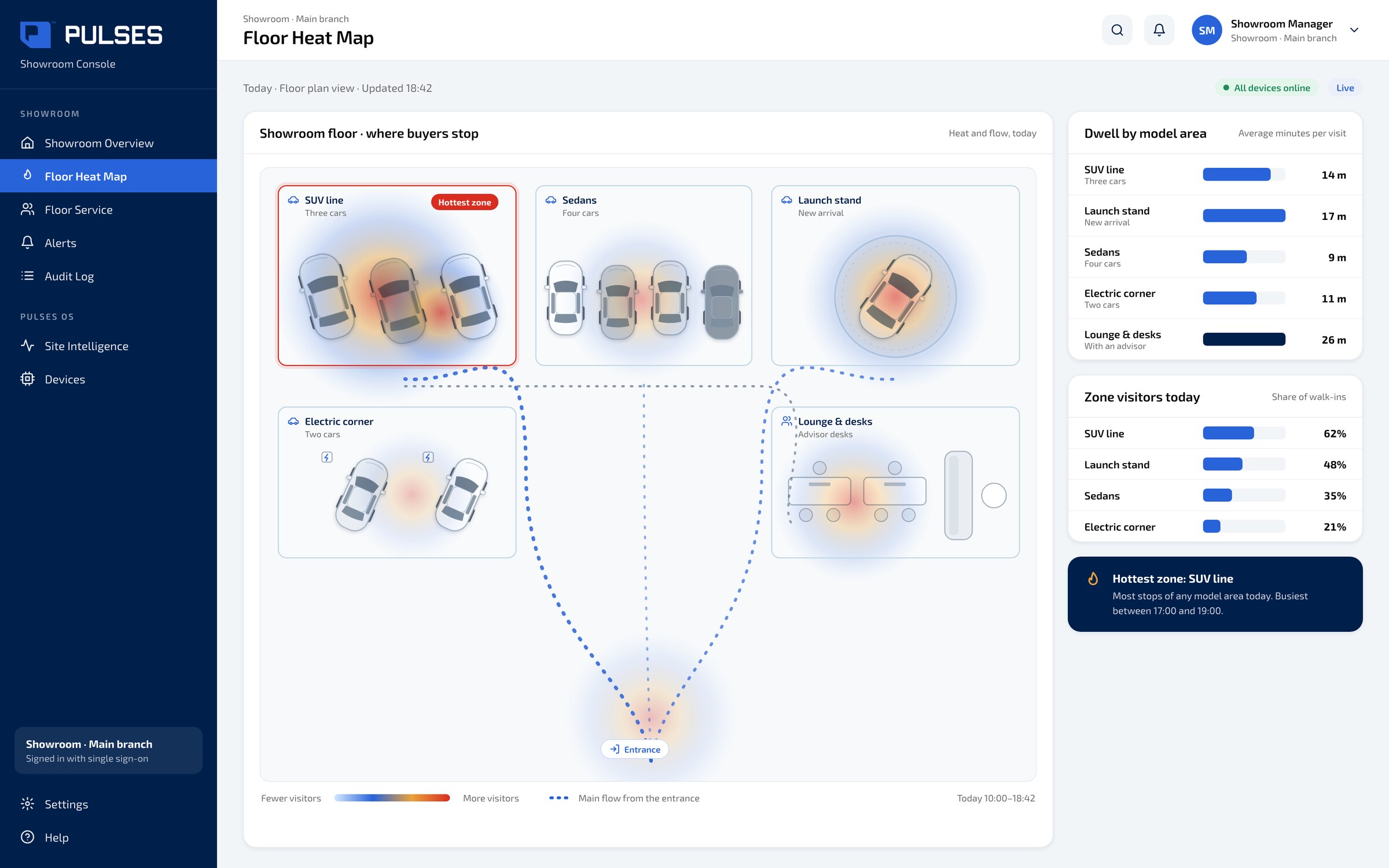Click the car icon of SUV line zone
This screenshot has height=868, width=1389.
tap(293, 200)
